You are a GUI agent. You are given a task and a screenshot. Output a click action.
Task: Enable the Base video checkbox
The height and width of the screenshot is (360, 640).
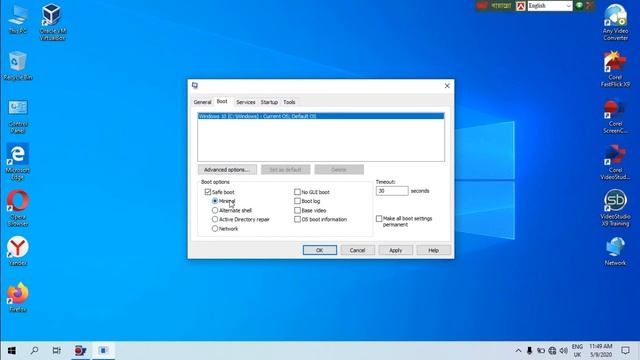tap(297, 210)
